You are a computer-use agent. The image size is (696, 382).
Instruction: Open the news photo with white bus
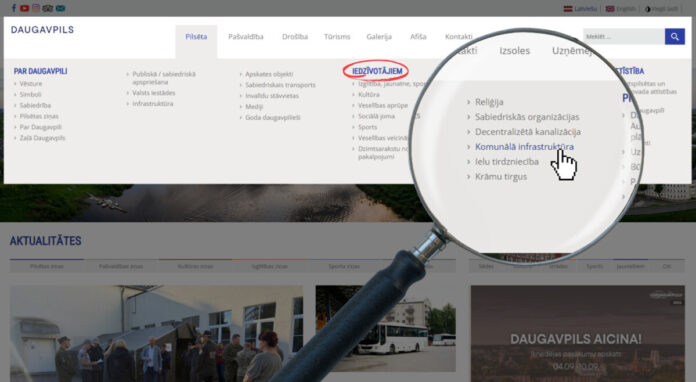(385, 328)
